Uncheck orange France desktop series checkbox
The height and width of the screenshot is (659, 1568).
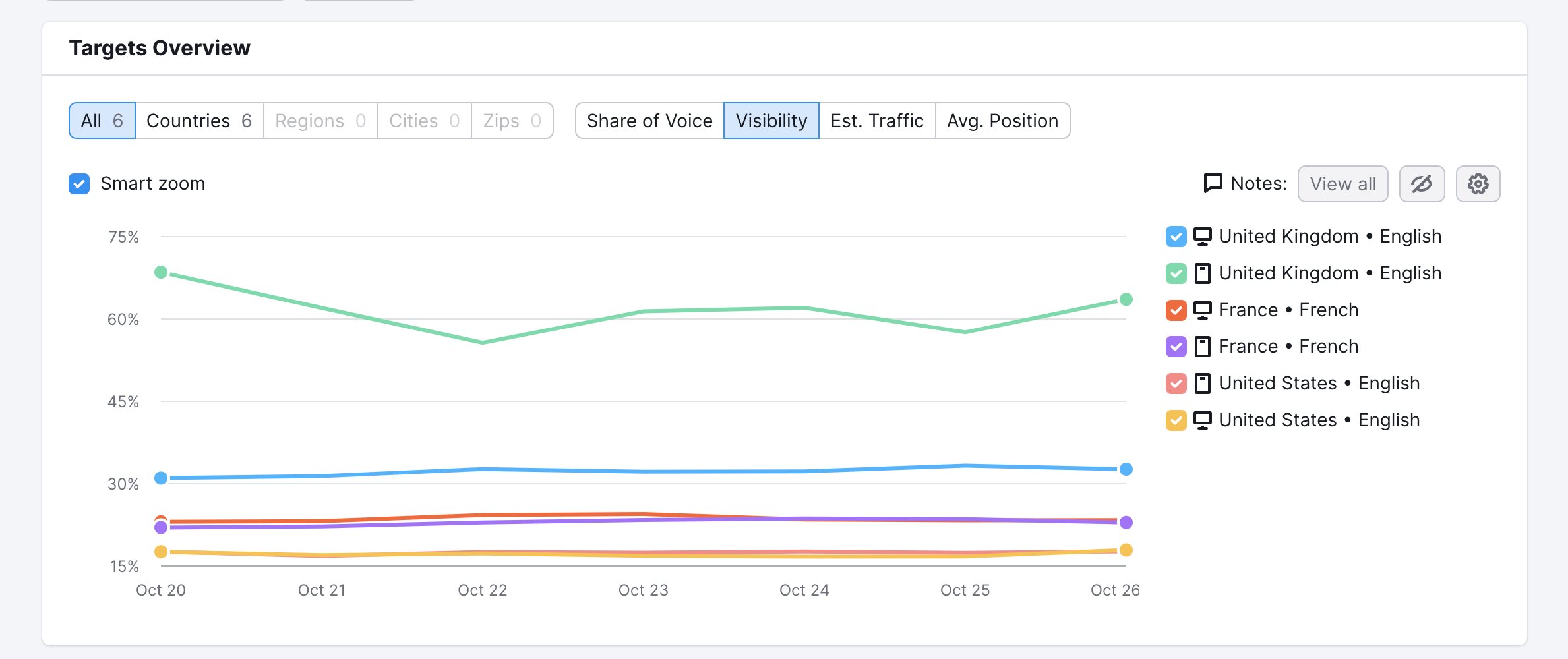click(x=1176, y=310)
